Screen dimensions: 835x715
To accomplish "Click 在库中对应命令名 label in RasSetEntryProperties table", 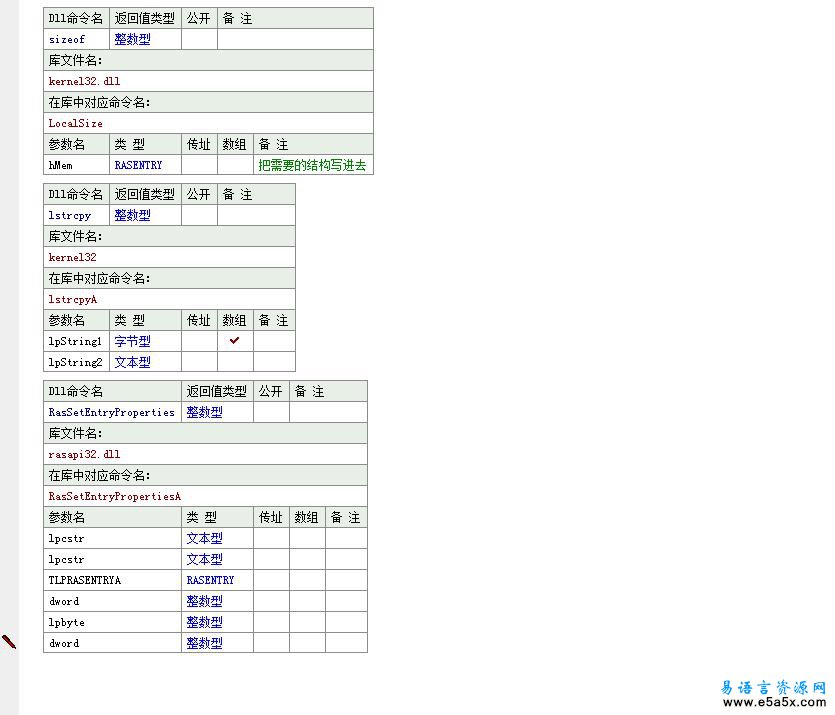I will tap(100, 476).
